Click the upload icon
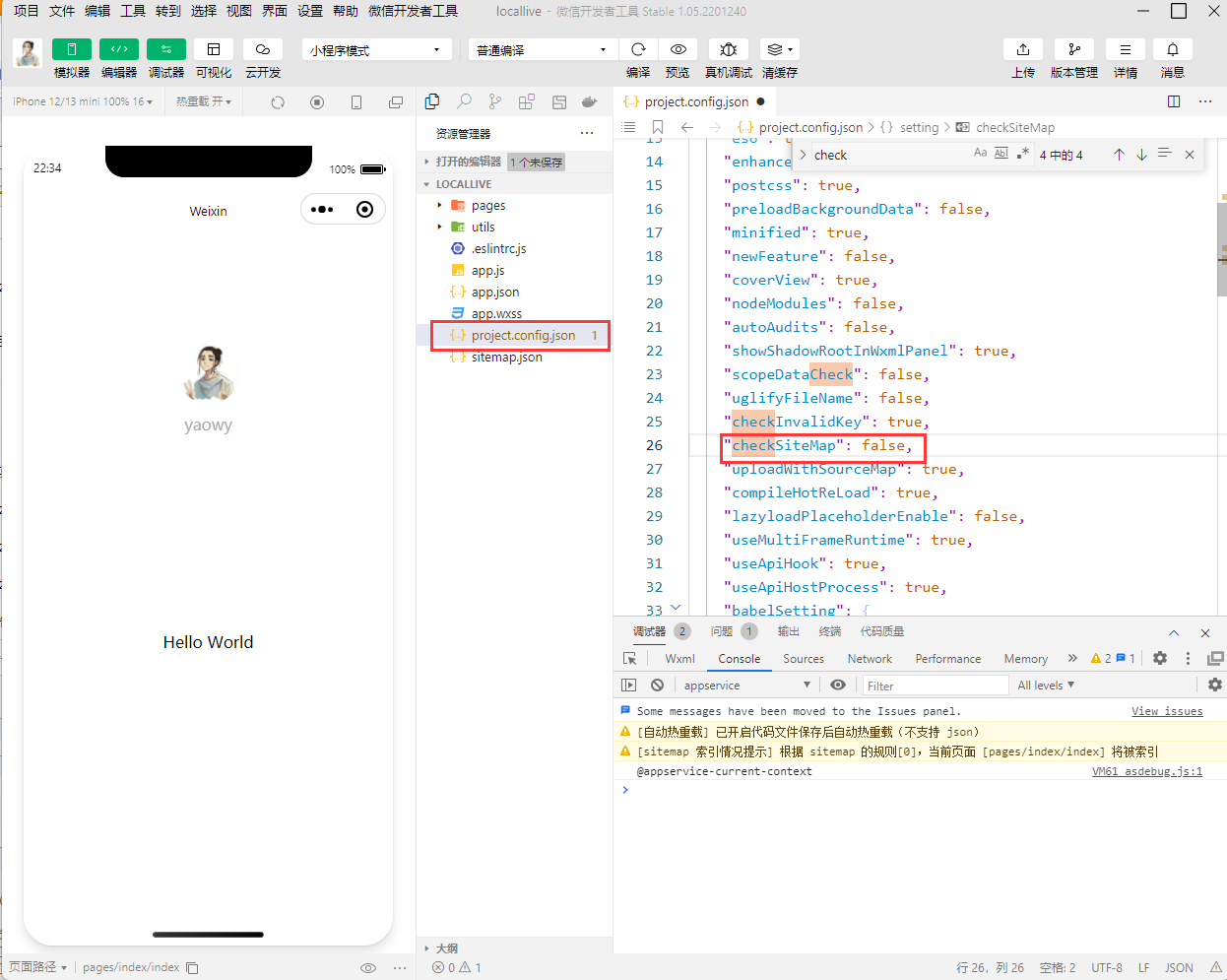 pos(1023,49)
